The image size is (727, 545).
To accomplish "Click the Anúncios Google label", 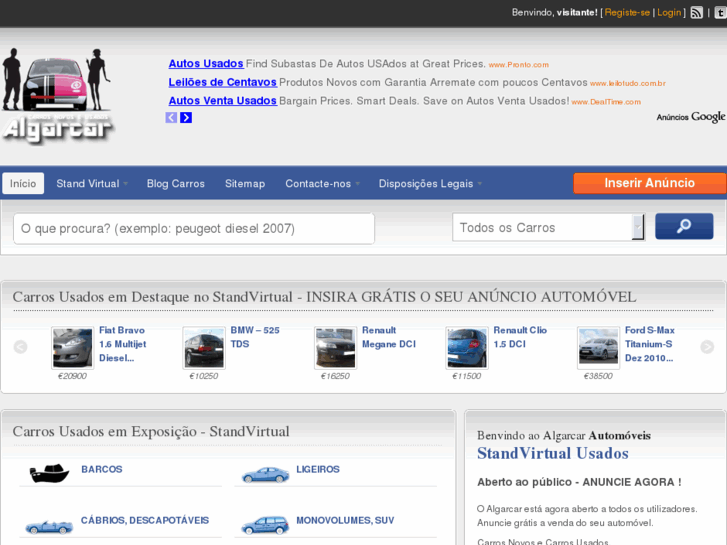I will (691, 117).
